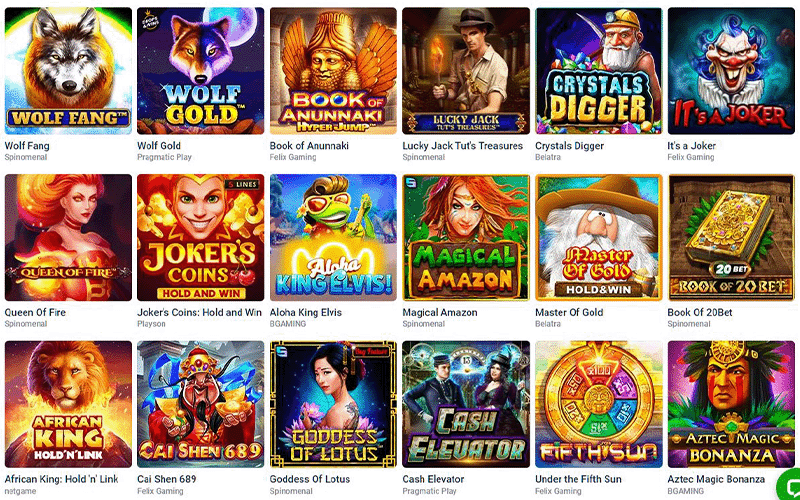The height and width of the screenshot is (500, 800).
Task: Select the Magical Amazon game tile
Action: pyautogui.click(x=466, y=238)
